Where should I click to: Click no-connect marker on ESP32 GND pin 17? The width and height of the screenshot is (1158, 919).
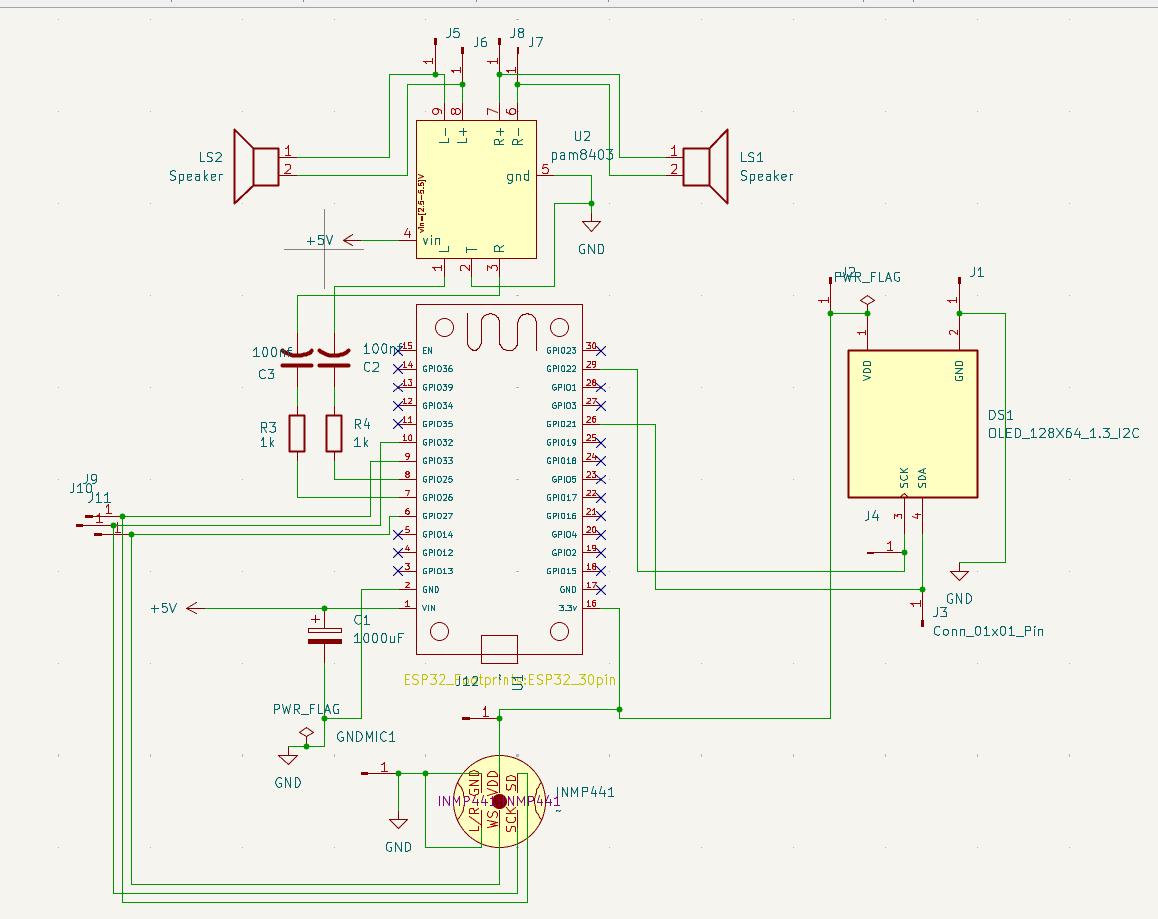click(600, 590)
